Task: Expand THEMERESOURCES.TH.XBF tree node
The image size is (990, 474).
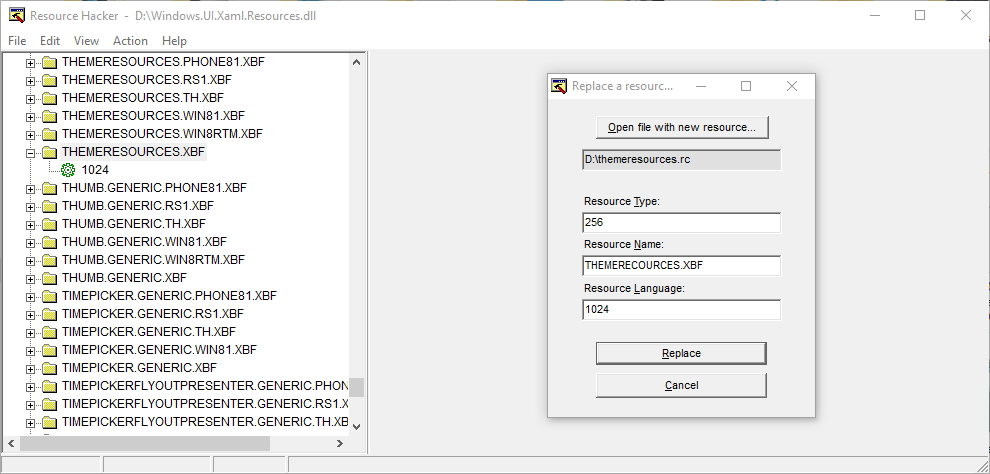Action: (x=30, y=99)
